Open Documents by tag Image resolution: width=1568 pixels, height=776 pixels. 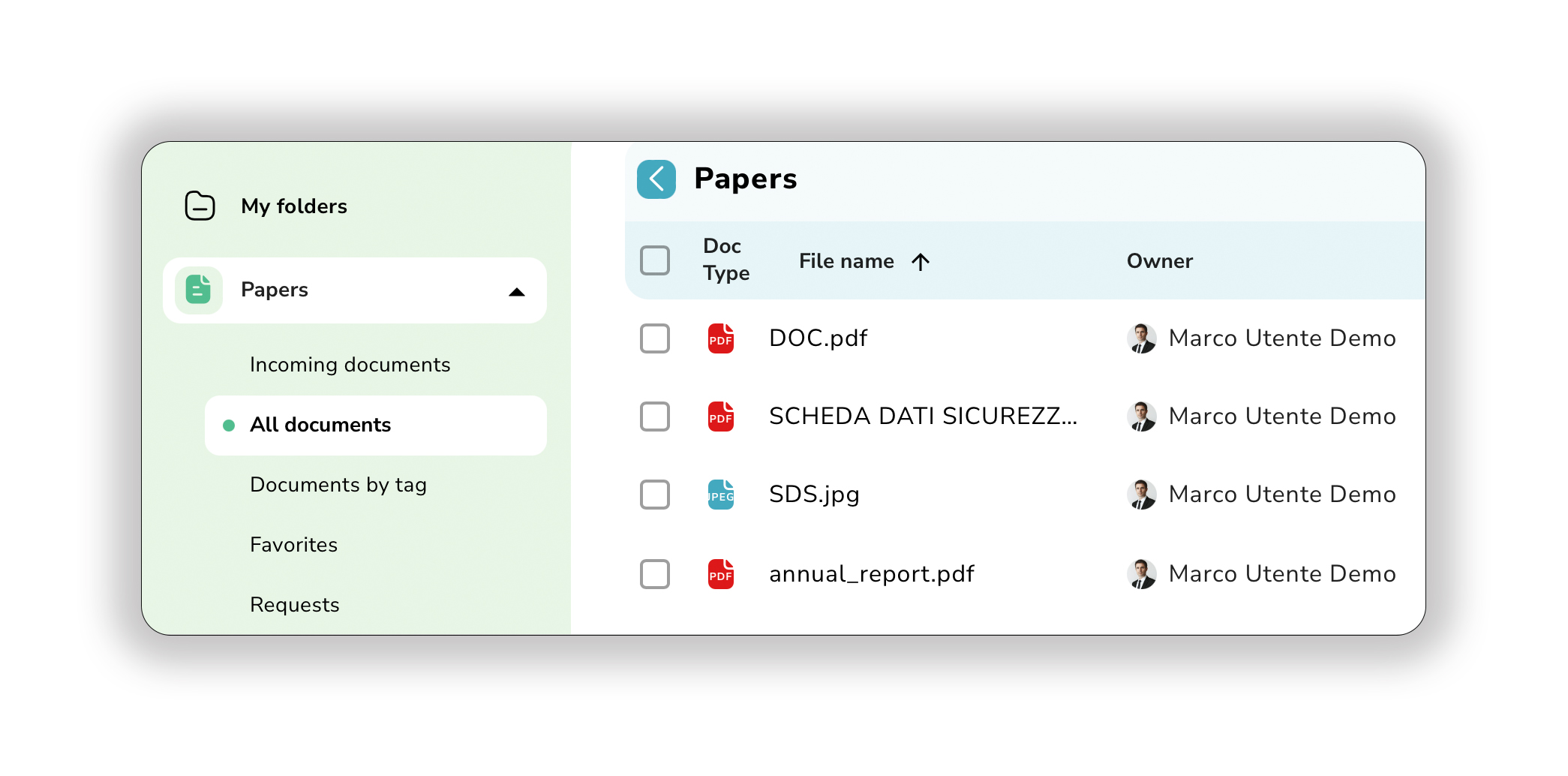pyautogui.click(x=338, y=485)
